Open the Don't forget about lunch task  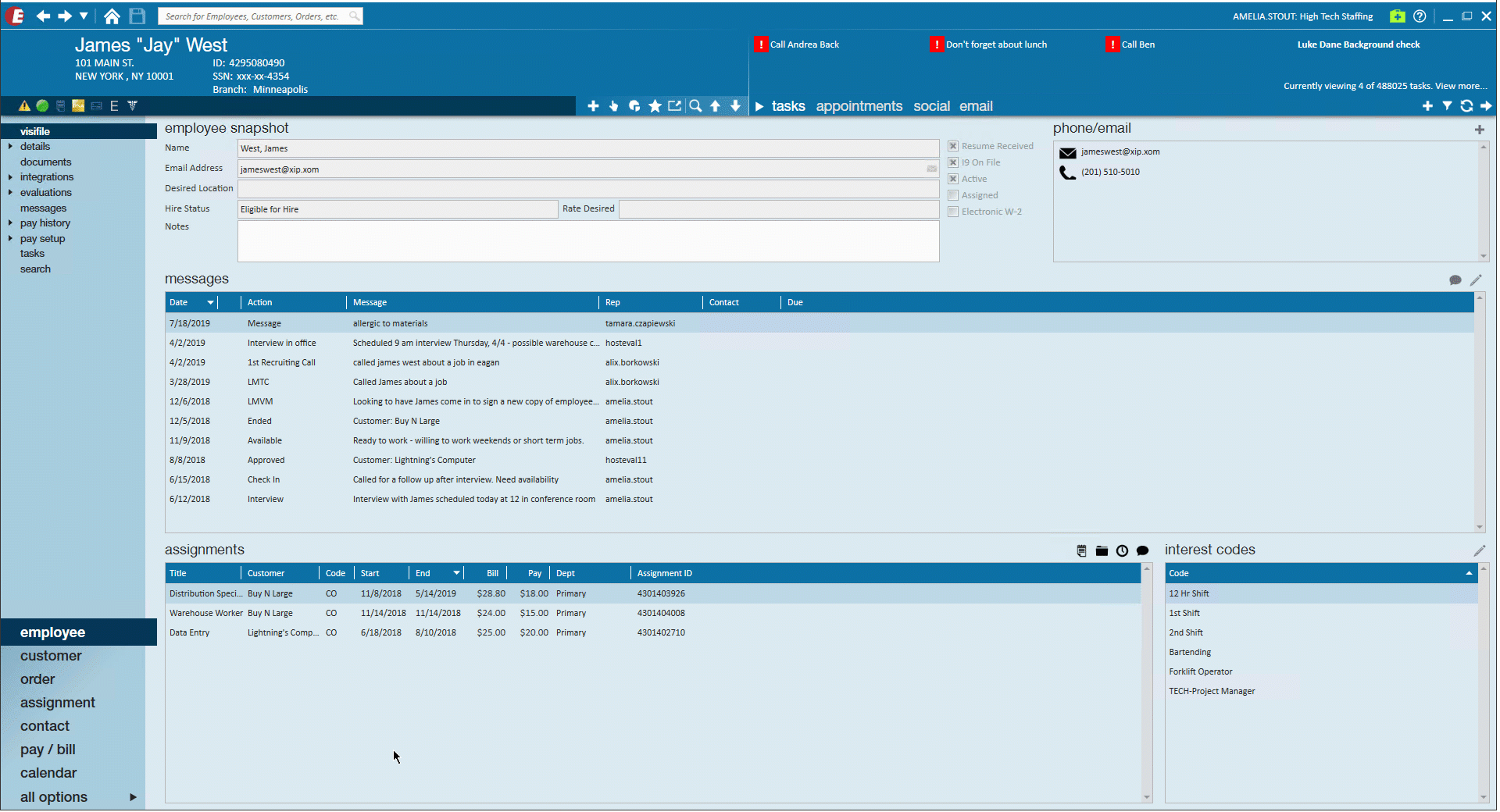[x=996, y=45]
